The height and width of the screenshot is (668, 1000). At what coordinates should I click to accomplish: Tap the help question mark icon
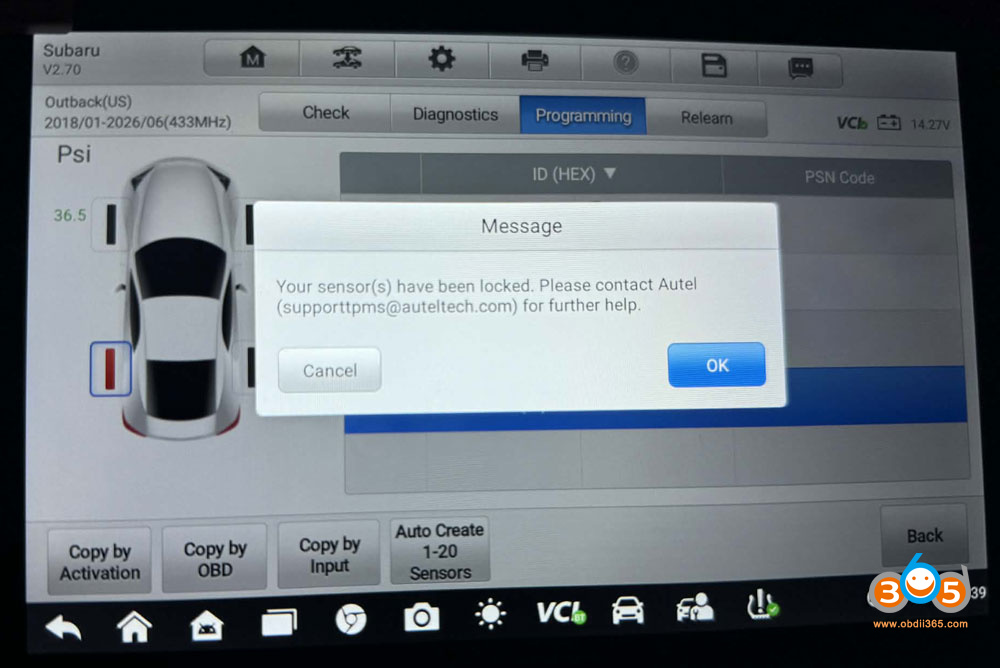625,63
